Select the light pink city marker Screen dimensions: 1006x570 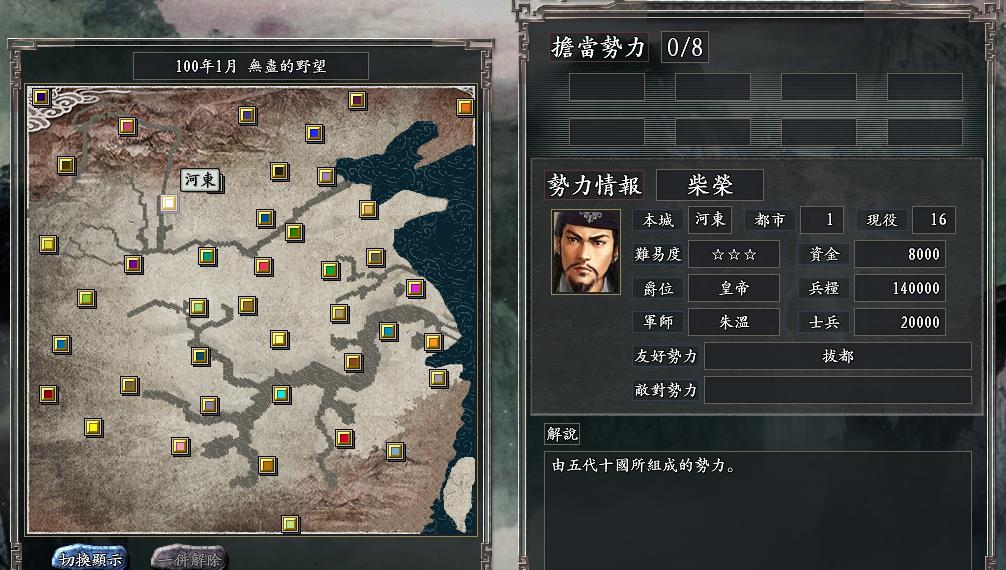[180, 445]
